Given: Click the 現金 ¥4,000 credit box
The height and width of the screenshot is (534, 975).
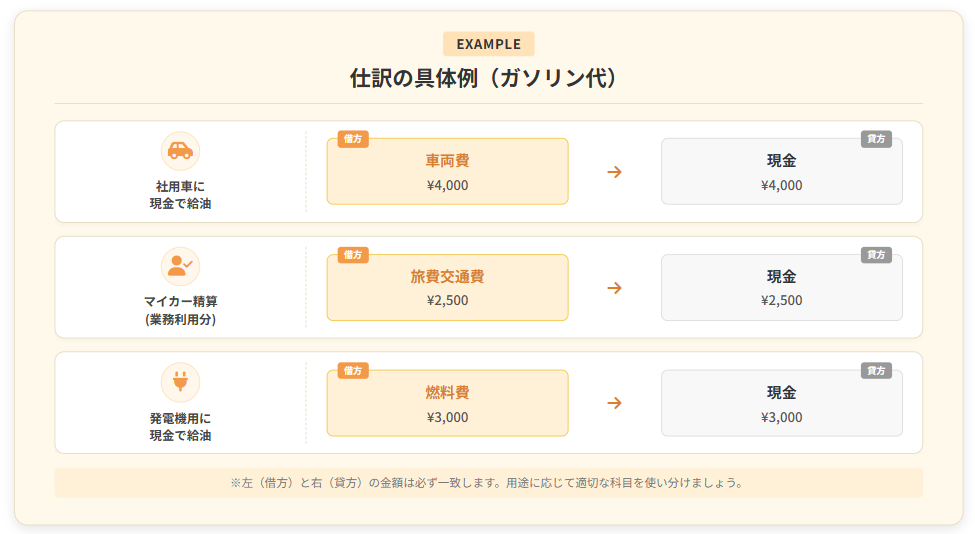Looking at the screenshot, I should (781, 172).
